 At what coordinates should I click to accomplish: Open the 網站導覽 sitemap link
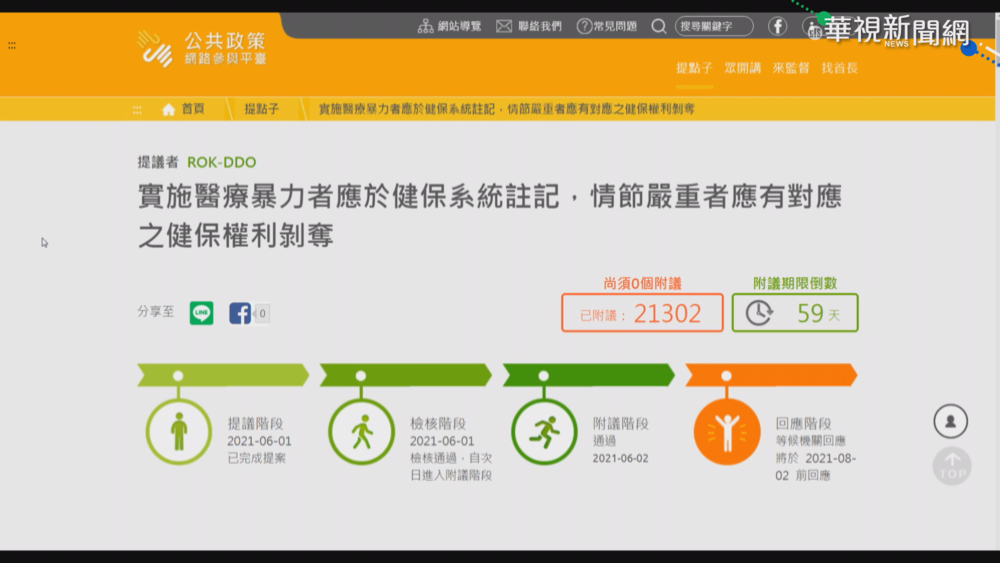pos(459,26)
